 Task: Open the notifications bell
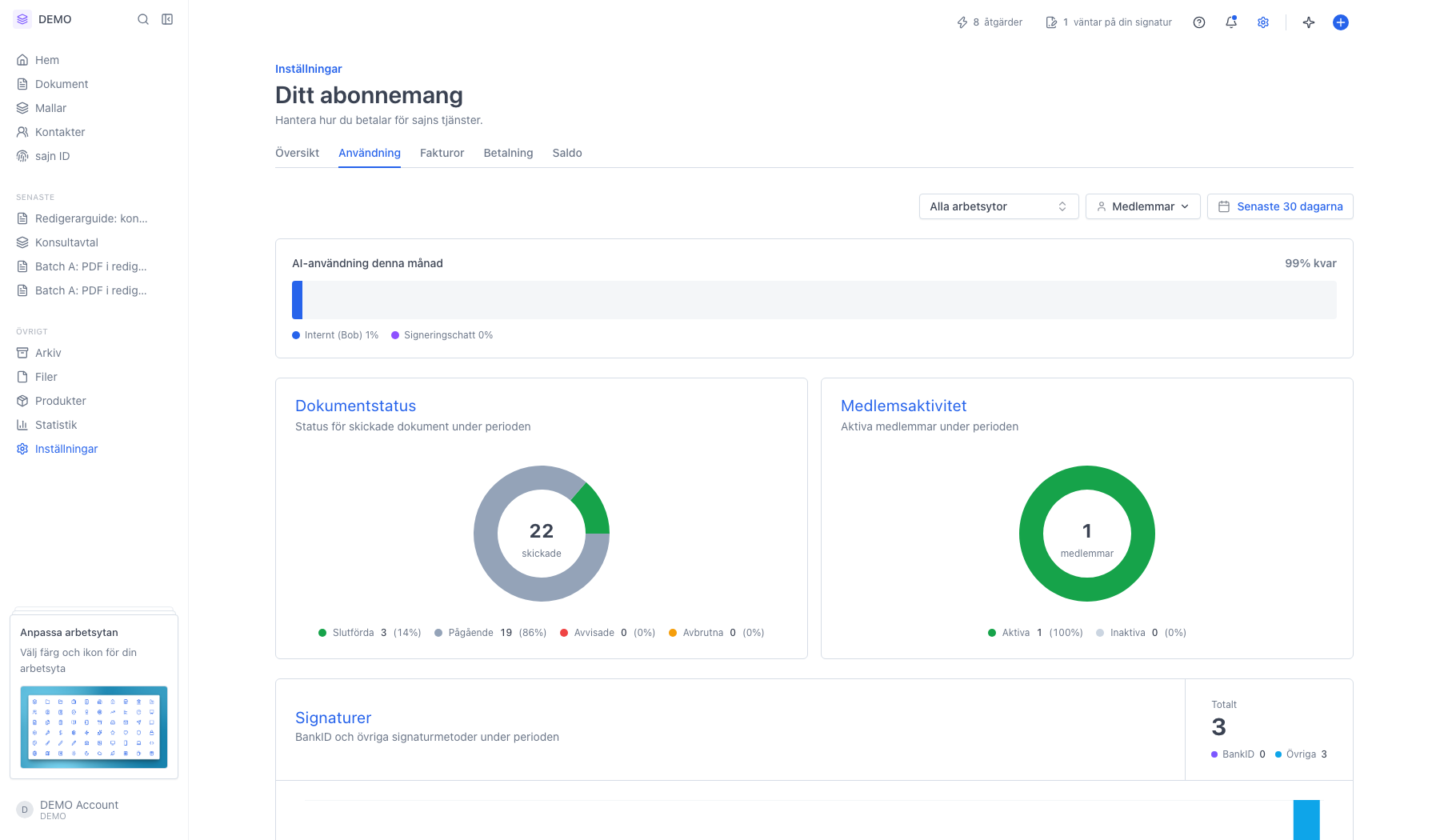[x=1231, y=22]
